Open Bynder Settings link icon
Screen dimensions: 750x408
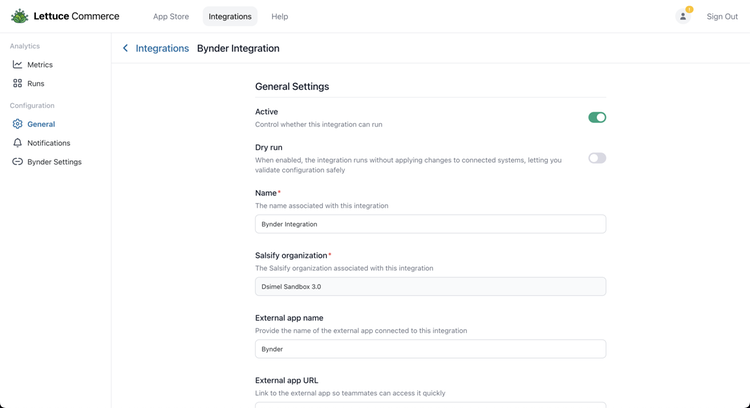(x=17, y=162)
